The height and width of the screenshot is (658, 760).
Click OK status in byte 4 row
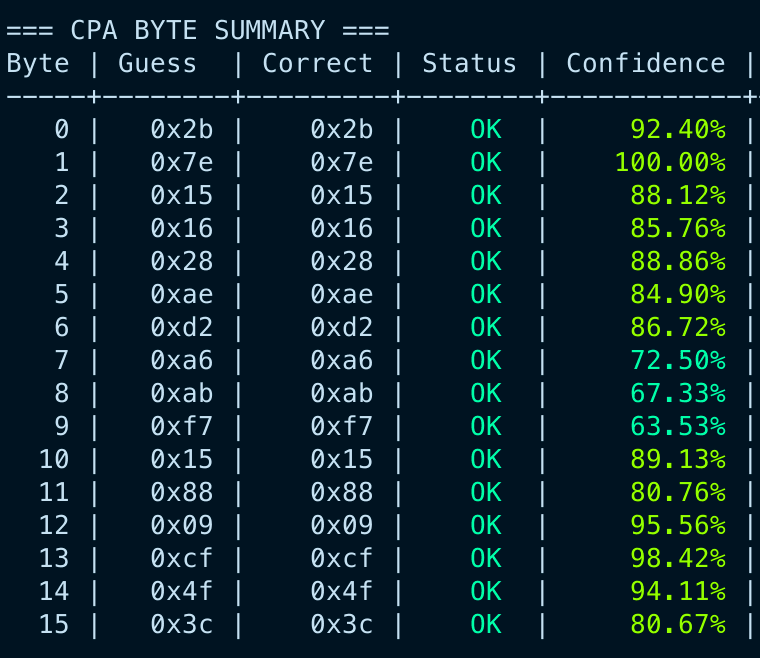[486, 261]
